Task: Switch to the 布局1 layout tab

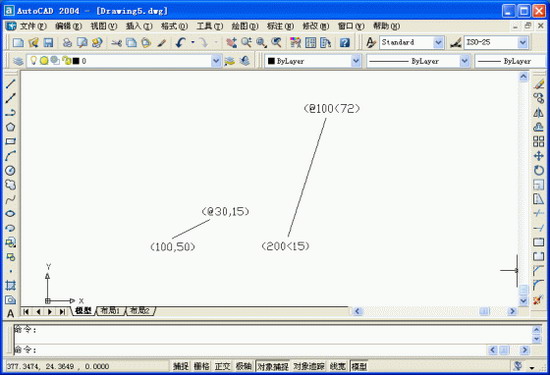Action: 110,311
